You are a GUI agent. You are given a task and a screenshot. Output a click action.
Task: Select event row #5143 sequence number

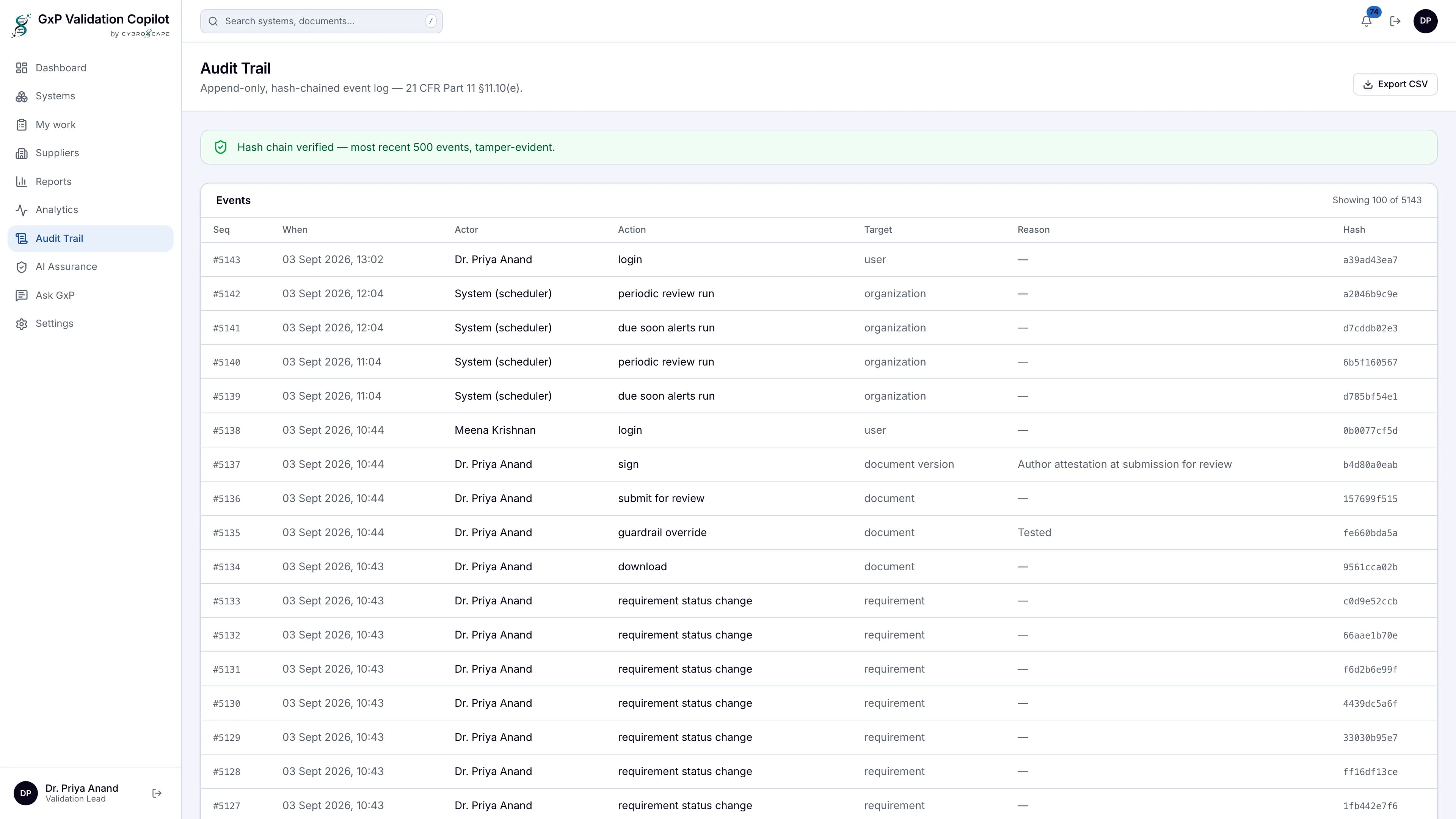(226, 260)
